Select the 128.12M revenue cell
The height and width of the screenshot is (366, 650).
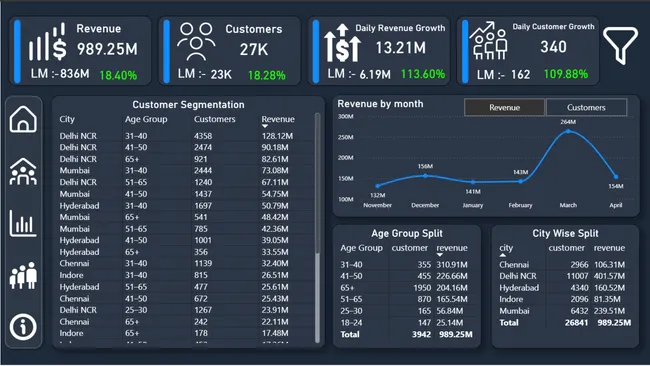coord(277,136)
